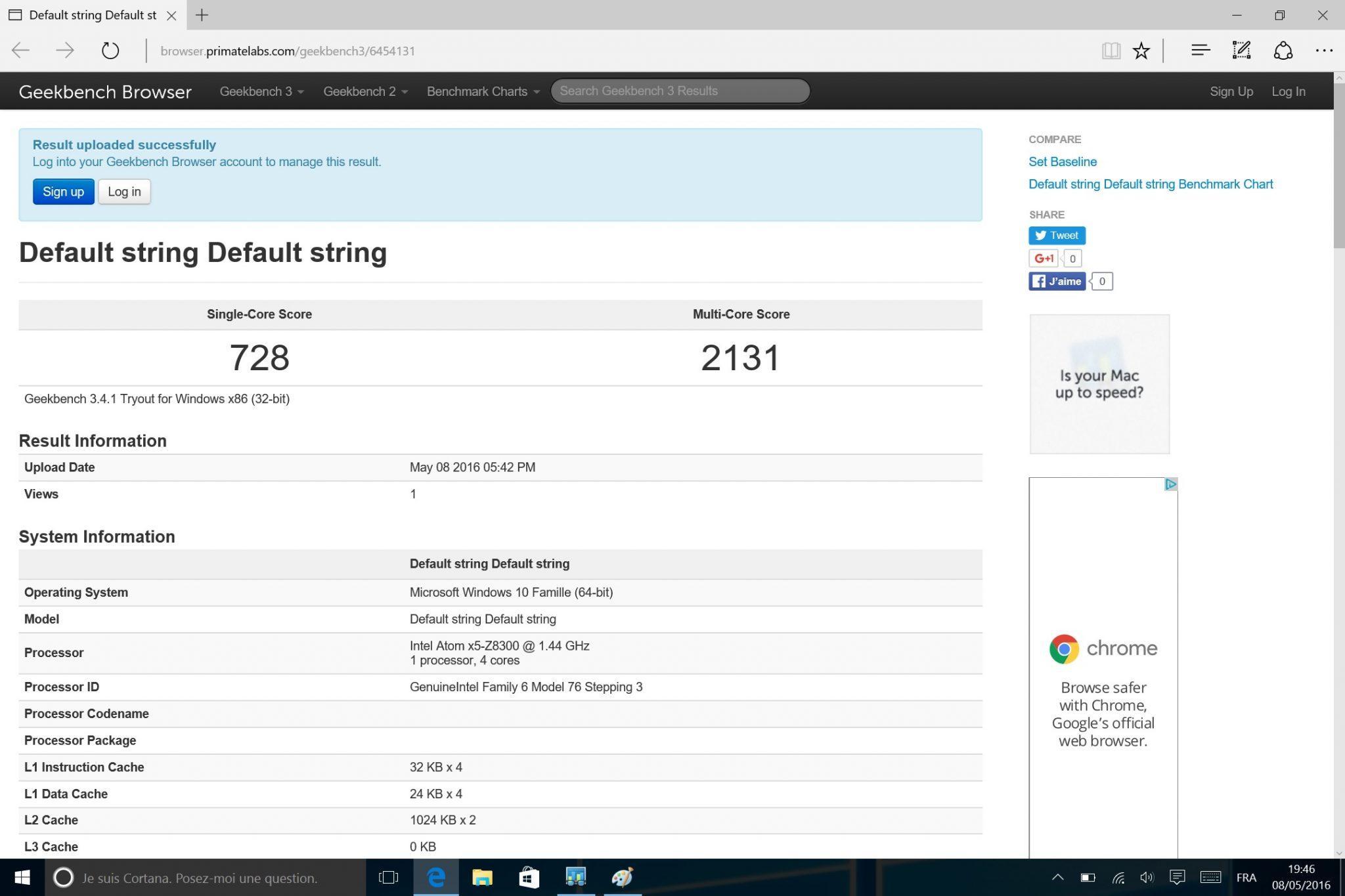Open the volume control icon
The height and width of the screenshot is (896, 1345).
(1147, 878)
